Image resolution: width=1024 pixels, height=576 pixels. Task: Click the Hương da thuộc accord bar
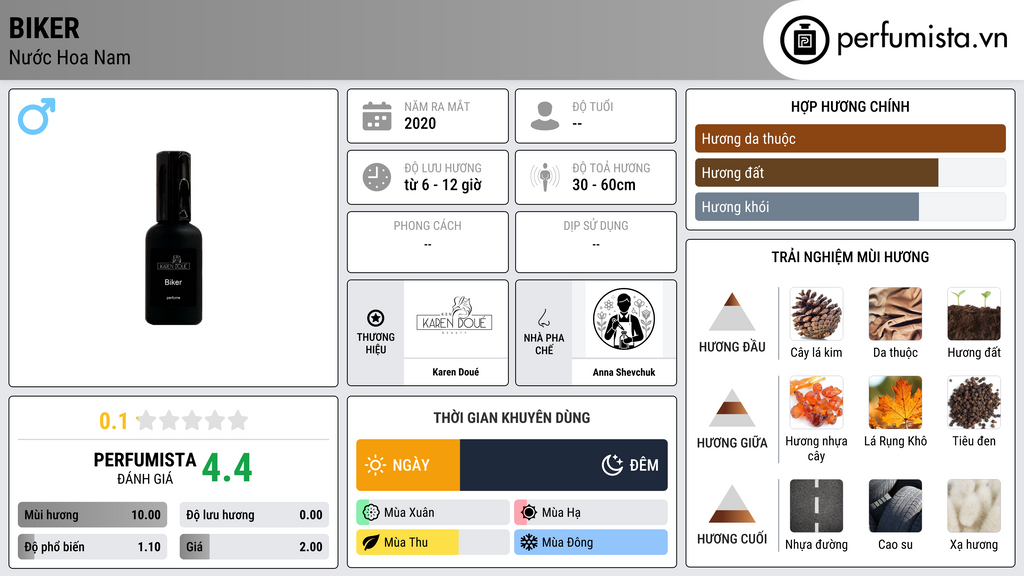850,138
